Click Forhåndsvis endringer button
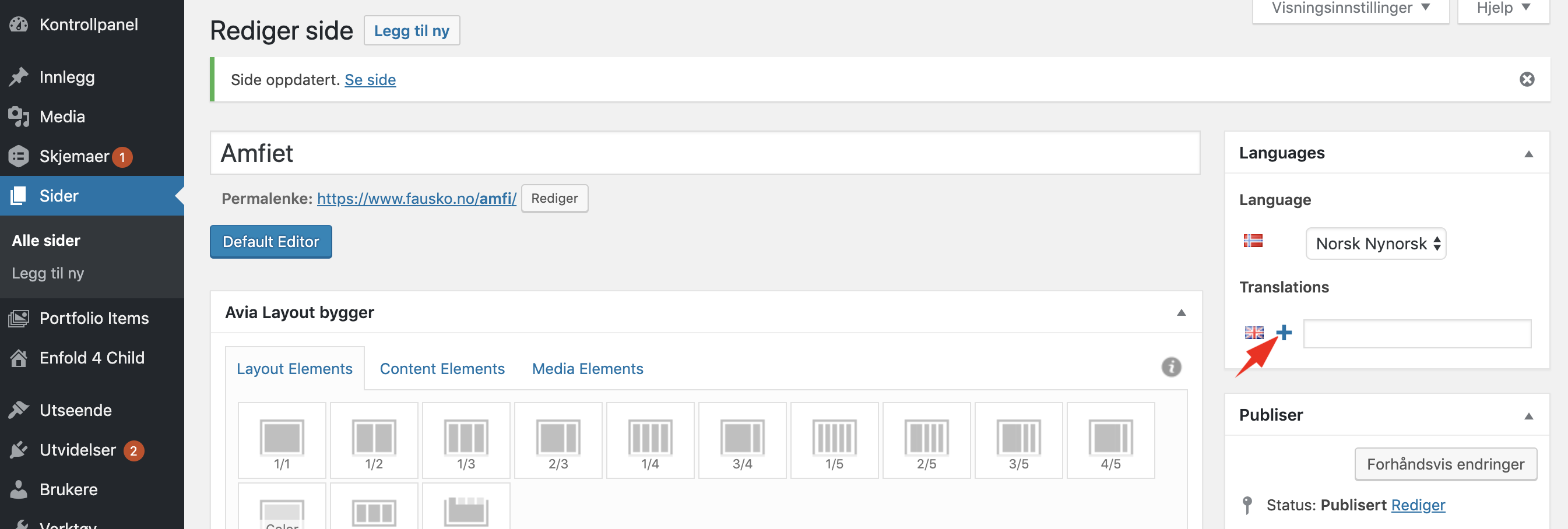This screenshot has height=529, width=1568. [x=1445, y=464]
